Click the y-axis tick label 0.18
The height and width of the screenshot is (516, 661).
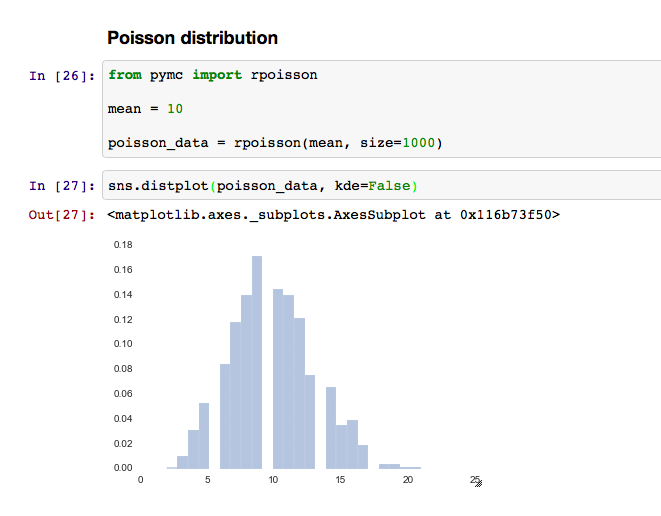tap(123, 245)
